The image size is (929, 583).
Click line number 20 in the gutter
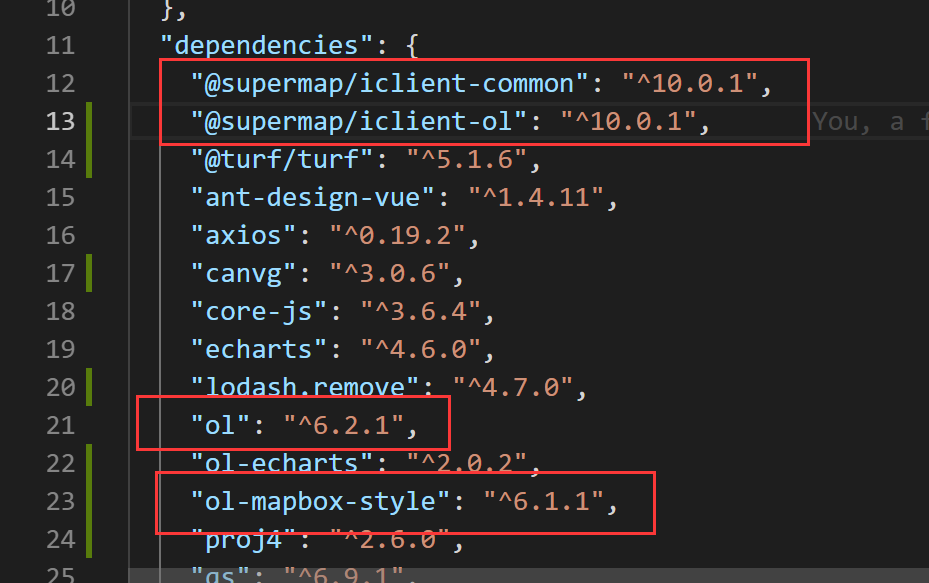(60, 387)
